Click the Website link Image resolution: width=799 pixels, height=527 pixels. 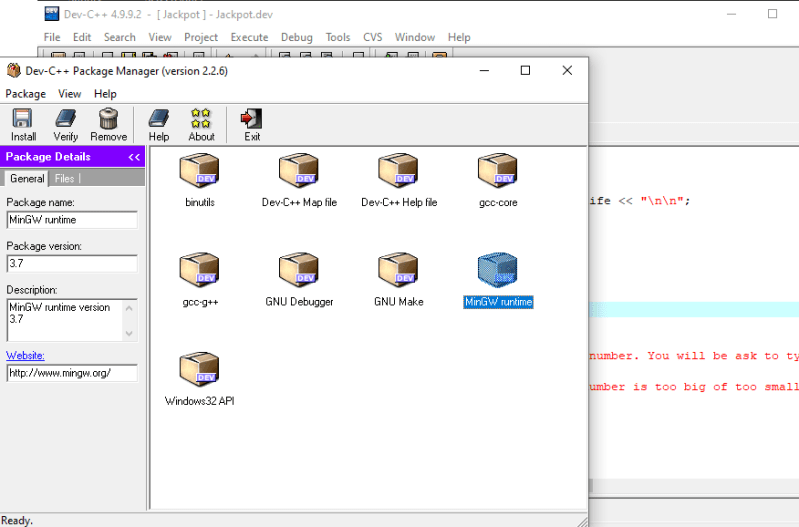[x=25, y=355]
